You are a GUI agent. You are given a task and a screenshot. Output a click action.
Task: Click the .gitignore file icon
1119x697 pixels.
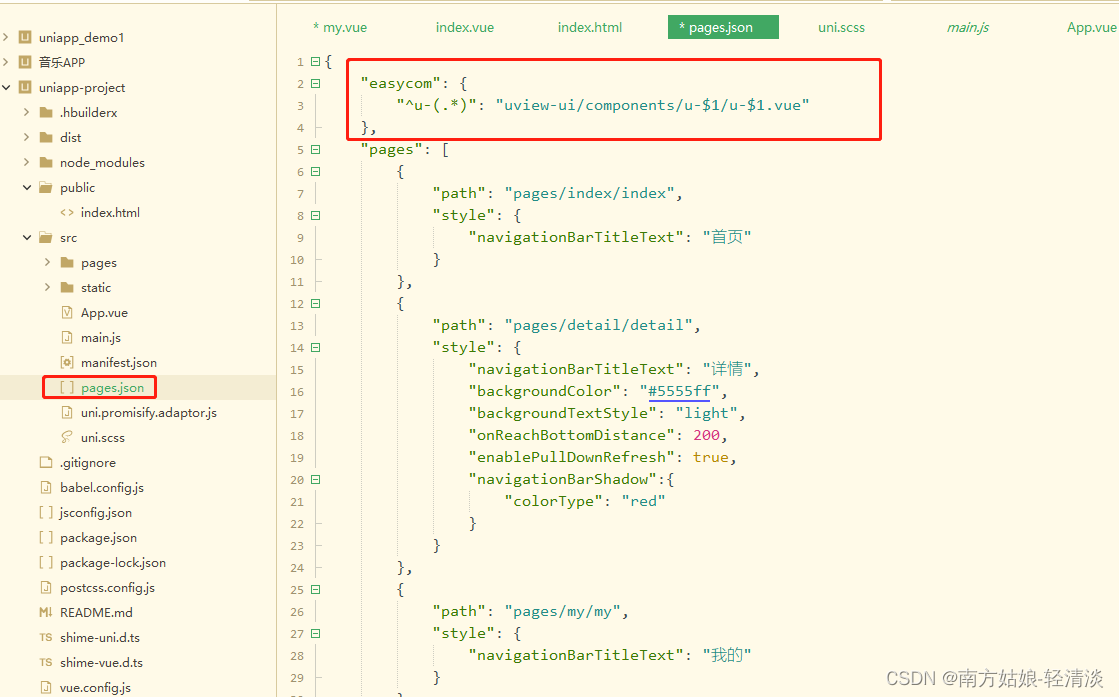pyautogui.click(x=46, y=462)
